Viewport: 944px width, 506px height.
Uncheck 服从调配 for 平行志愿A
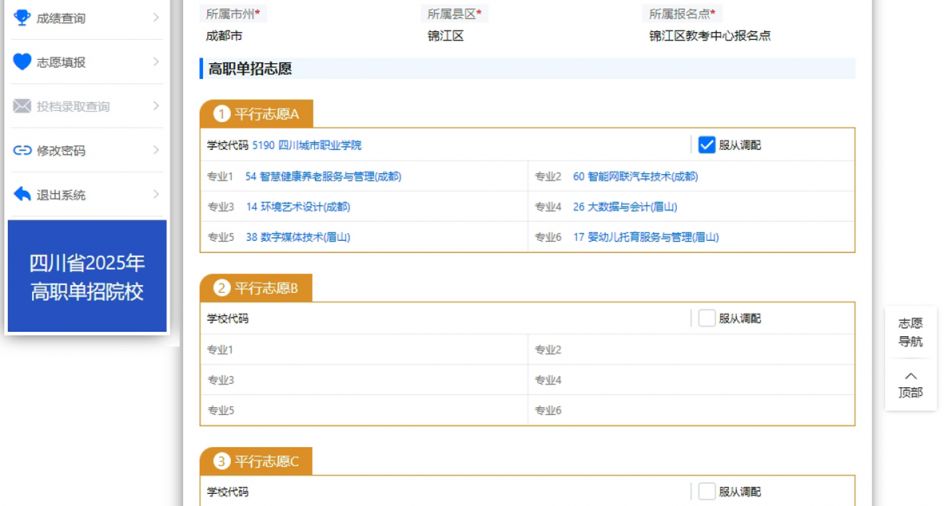(706, 145)
